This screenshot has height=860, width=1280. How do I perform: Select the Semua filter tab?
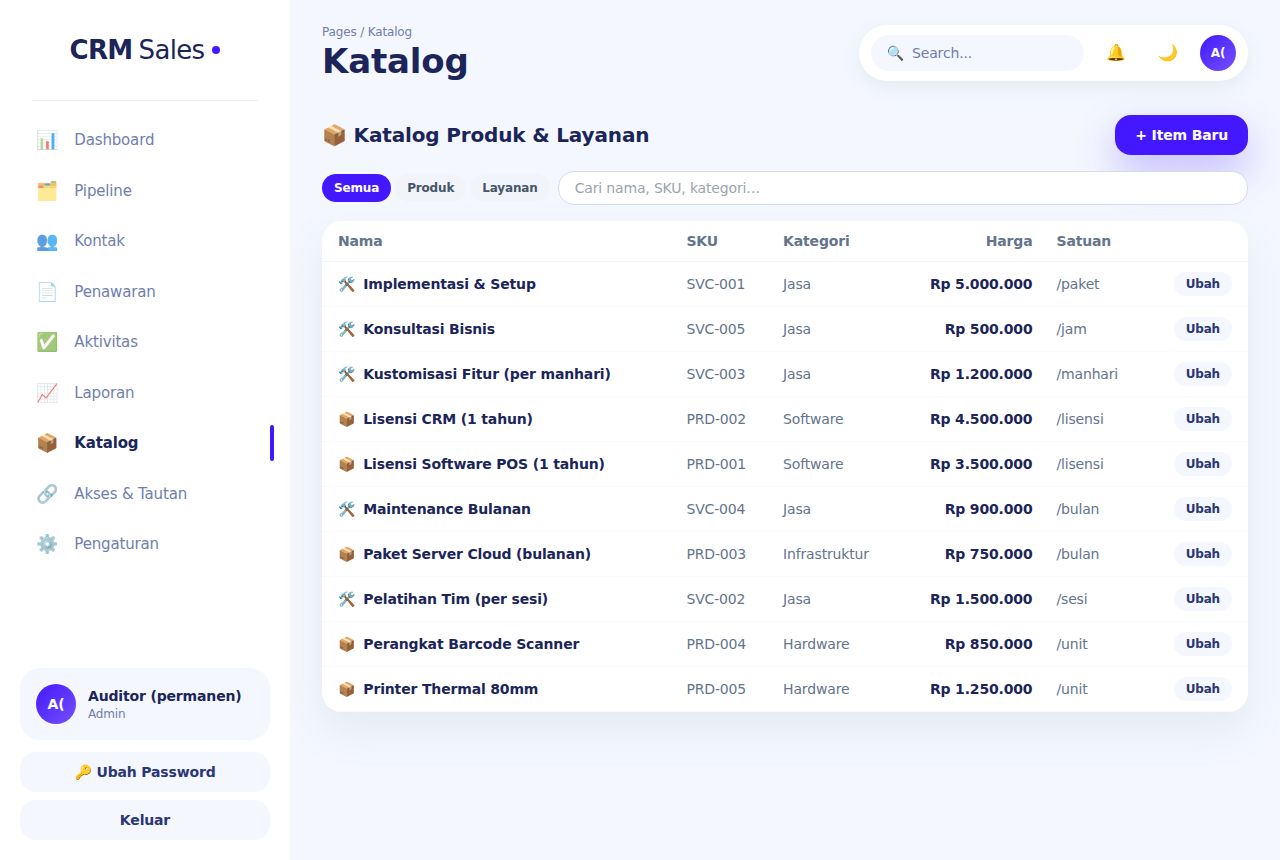click(x=356, y=188)
